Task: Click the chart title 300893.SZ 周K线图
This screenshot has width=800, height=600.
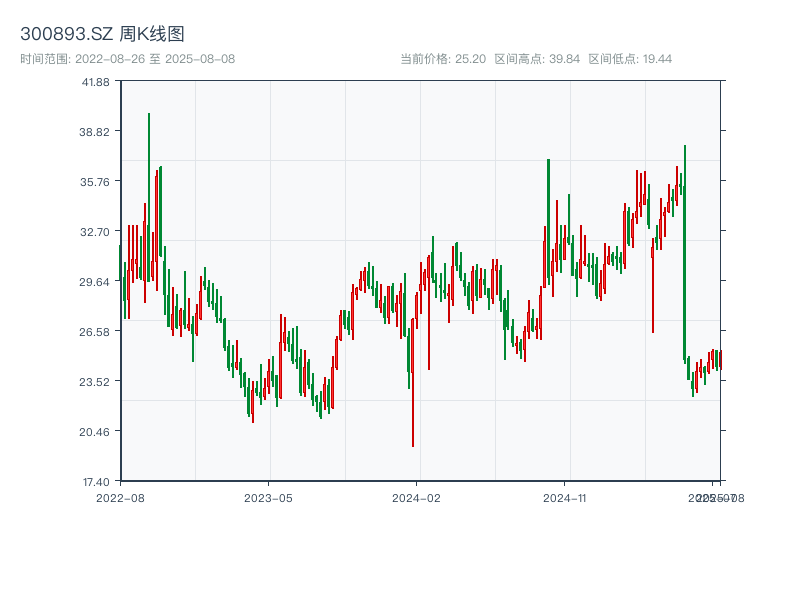Action: [102, 34]
